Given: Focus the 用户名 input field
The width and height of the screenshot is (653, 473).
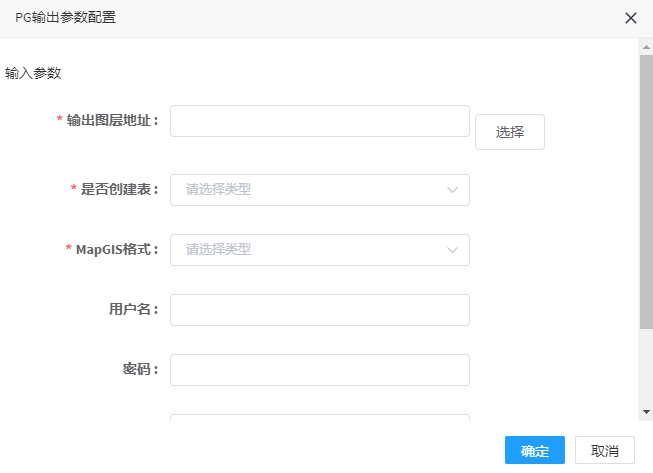Looking at the screenshot, I should tap(320, 310).
